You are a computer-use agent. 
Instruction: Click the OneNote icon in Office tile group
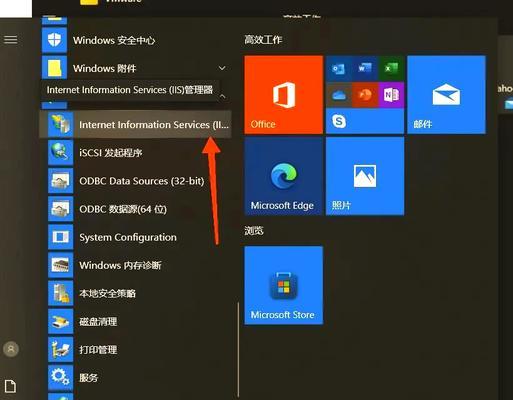point(391,95)
